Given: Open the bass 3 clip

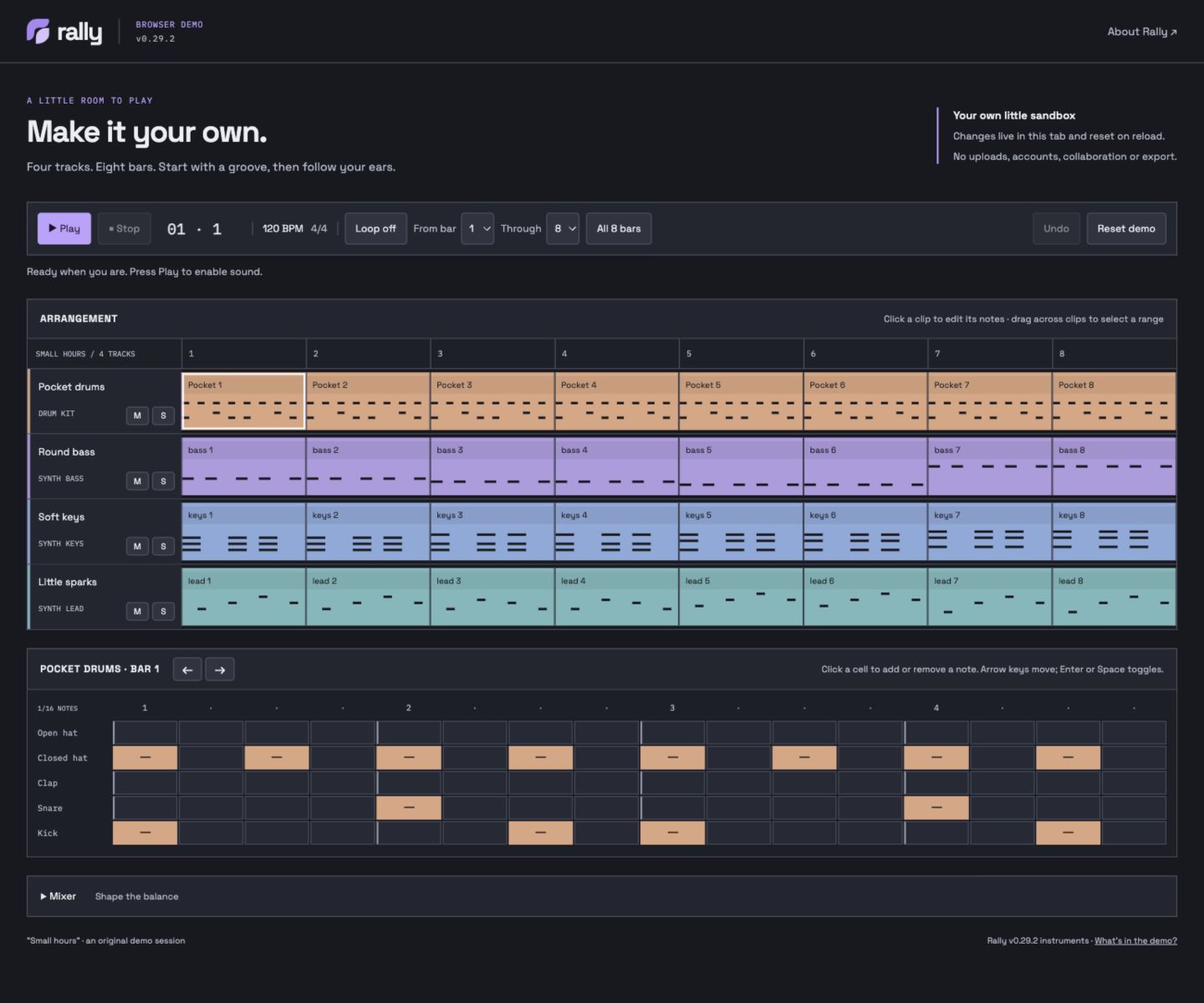Looking at the screenshot, I should click(x=492, y=466).
